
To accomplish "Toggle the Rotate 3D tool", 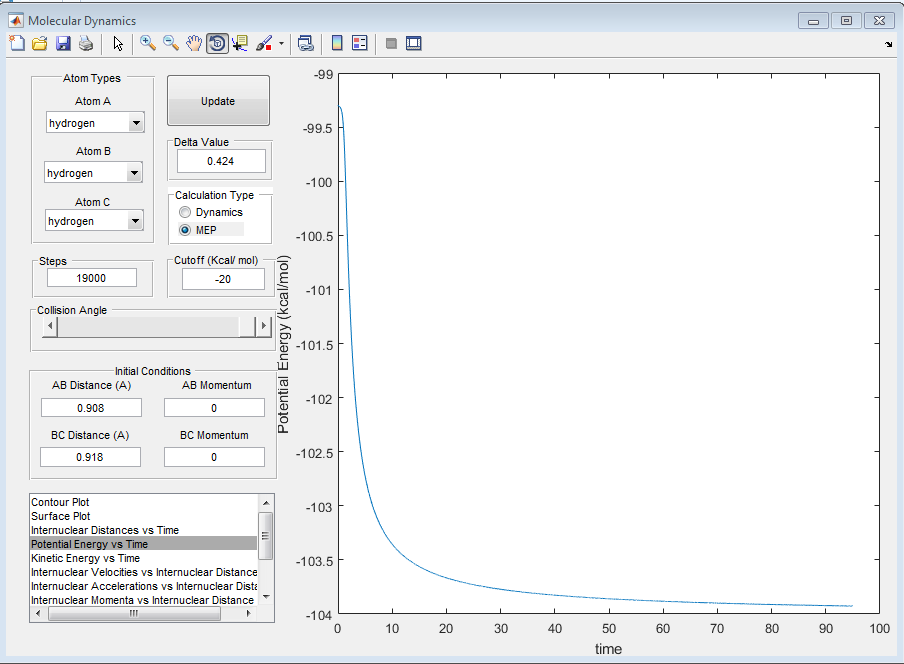I will pyautogui.click(x=217, y=43).
